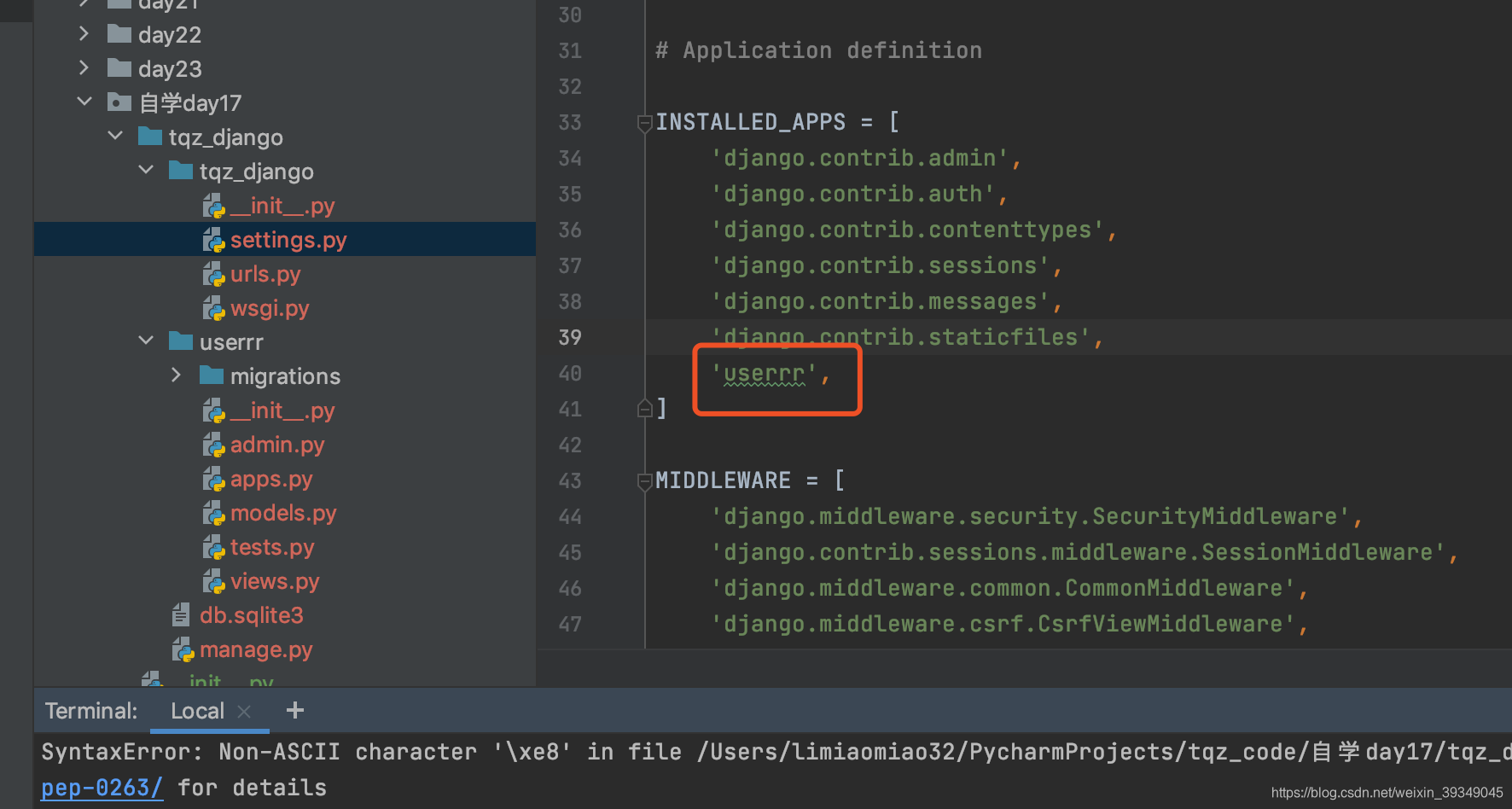The image size is (1512, 809).
Task: Click line number 43 in gutter
Action: pyautogui.click(x=570, y=480)
